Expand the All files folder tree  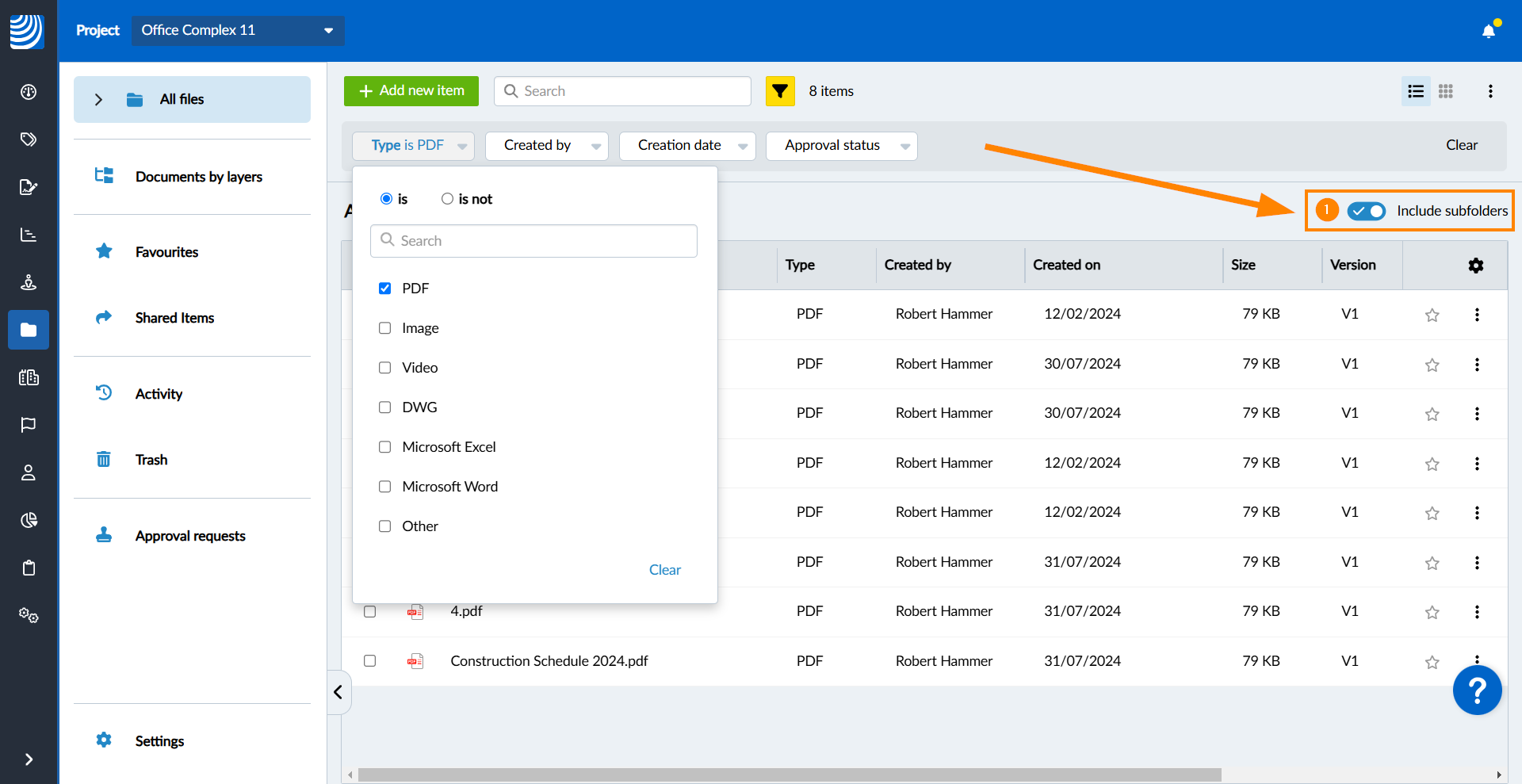click(x=98, y=100)
